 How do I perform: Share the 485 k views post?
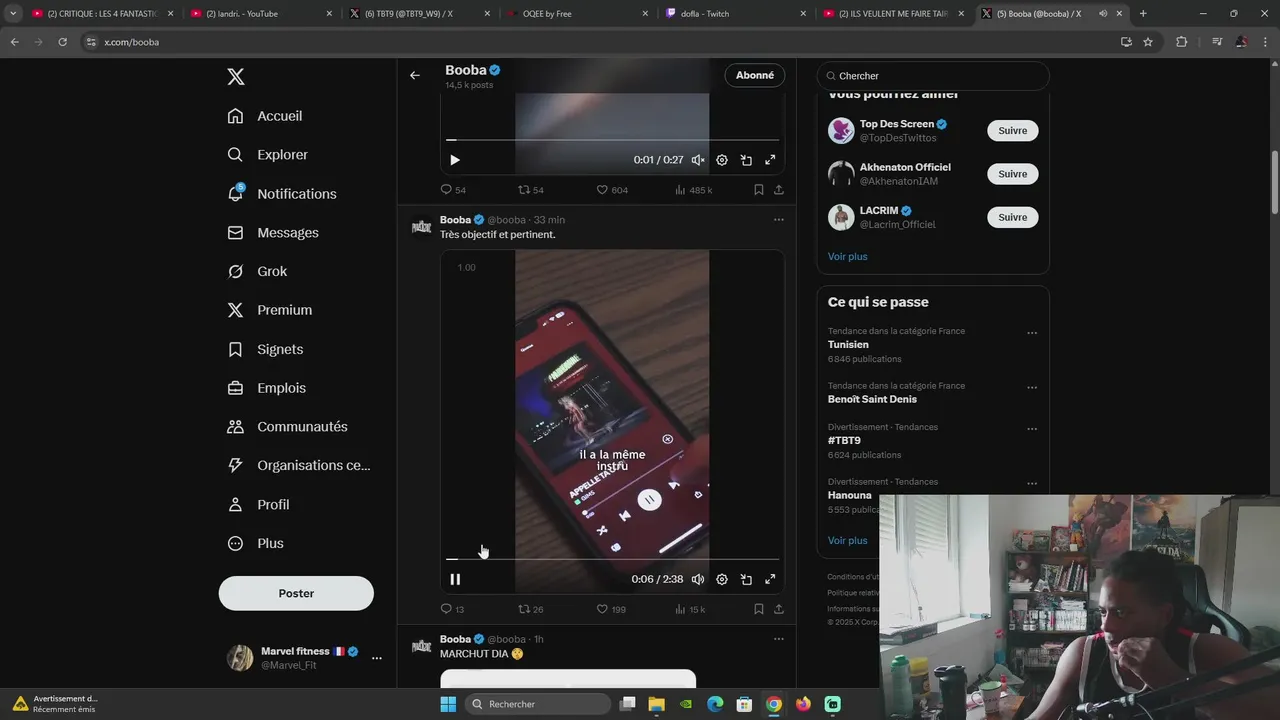pos(779,190)
